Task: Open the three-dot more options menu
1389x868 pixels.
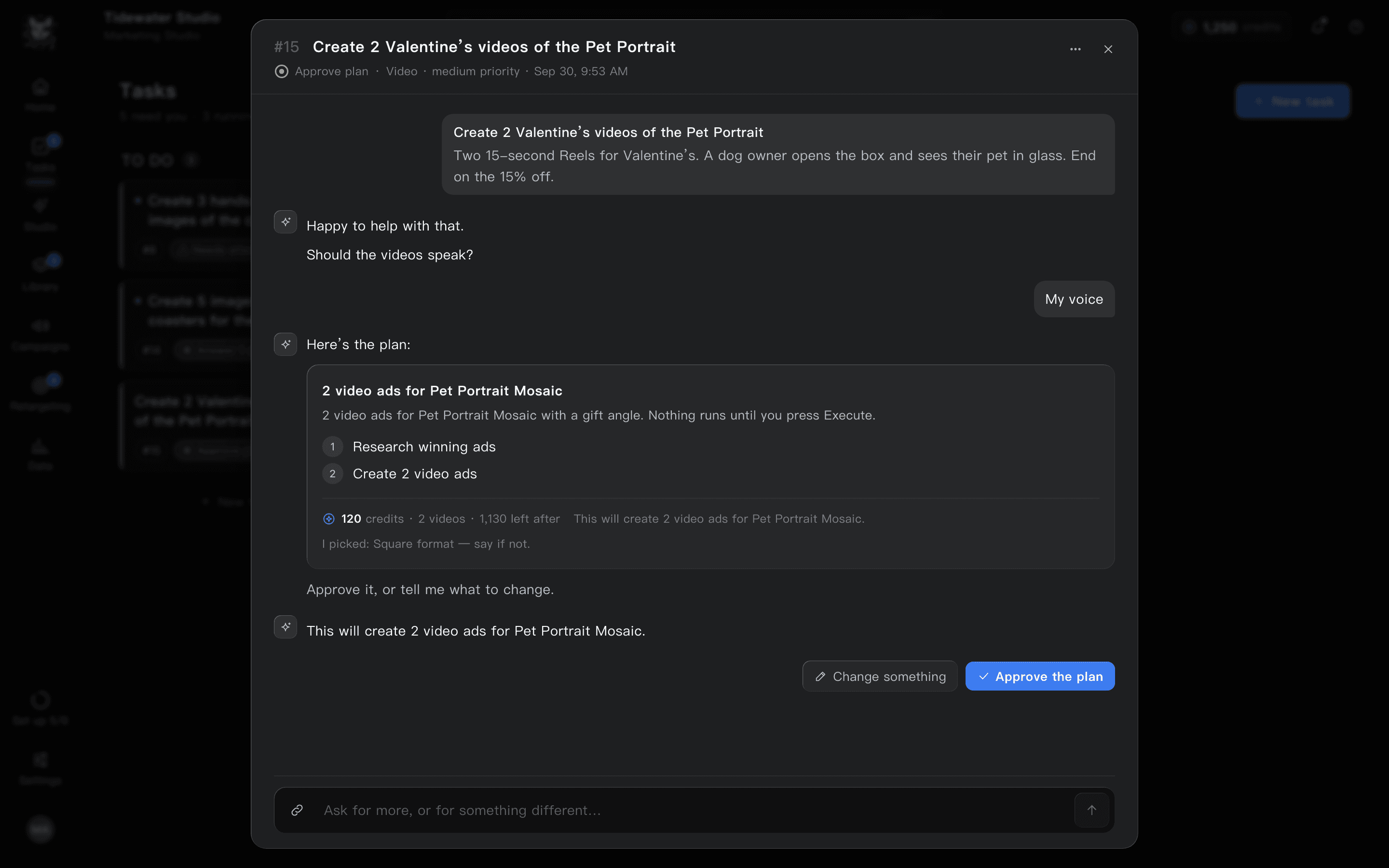Action: pyautogui.click(x=1075, y=49)
